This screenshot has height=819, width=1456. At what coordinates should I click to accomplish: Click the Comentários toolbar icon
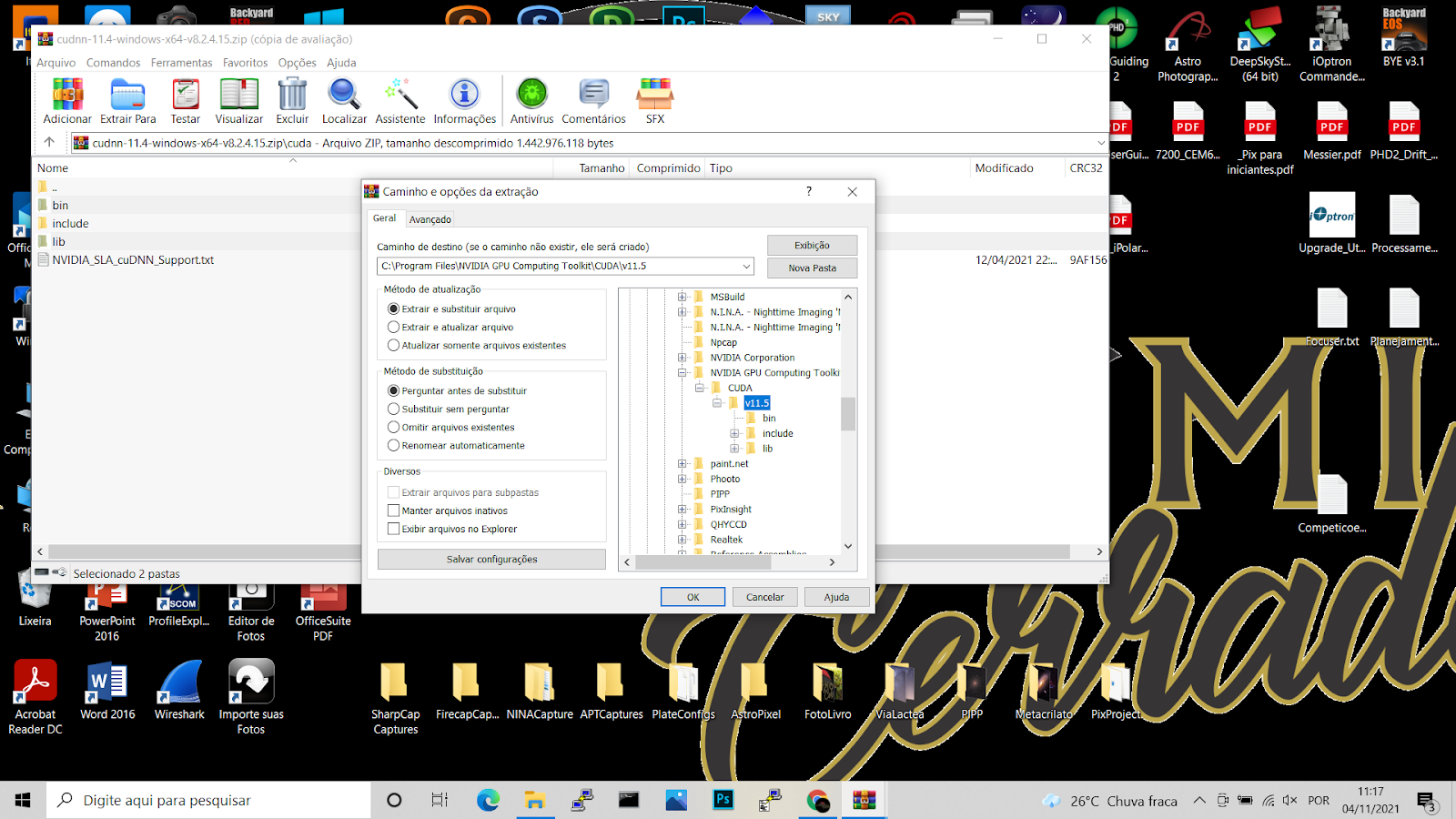[593, 100]
